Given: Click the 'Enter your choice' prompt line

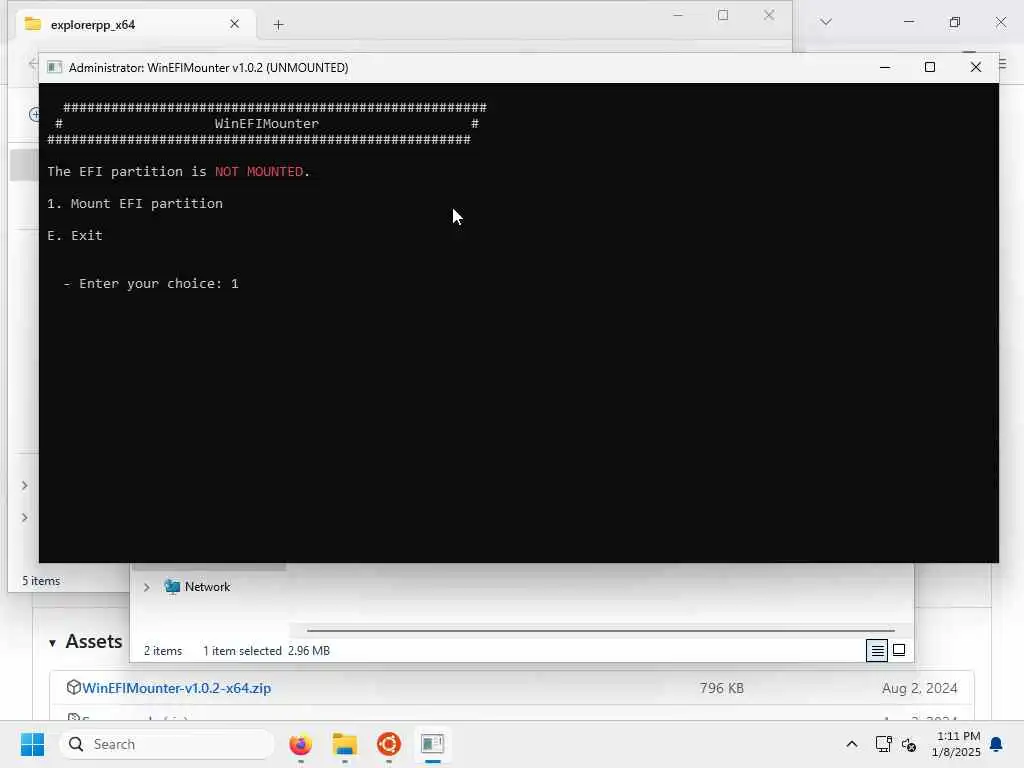Looking at the screenshot, I should 151,283.
